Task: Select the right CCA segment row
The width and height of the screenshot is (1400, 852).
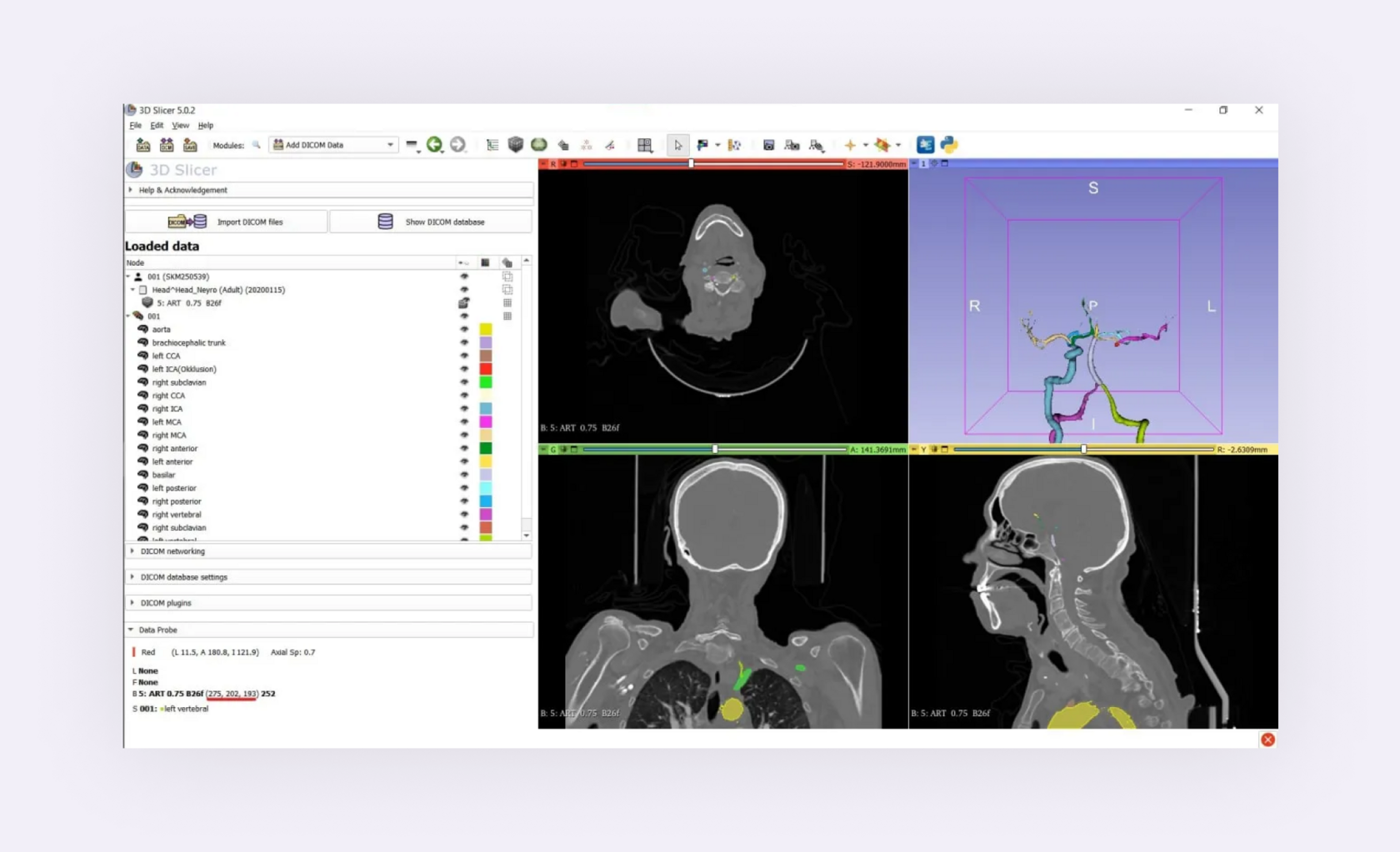Action: point(325,396)
